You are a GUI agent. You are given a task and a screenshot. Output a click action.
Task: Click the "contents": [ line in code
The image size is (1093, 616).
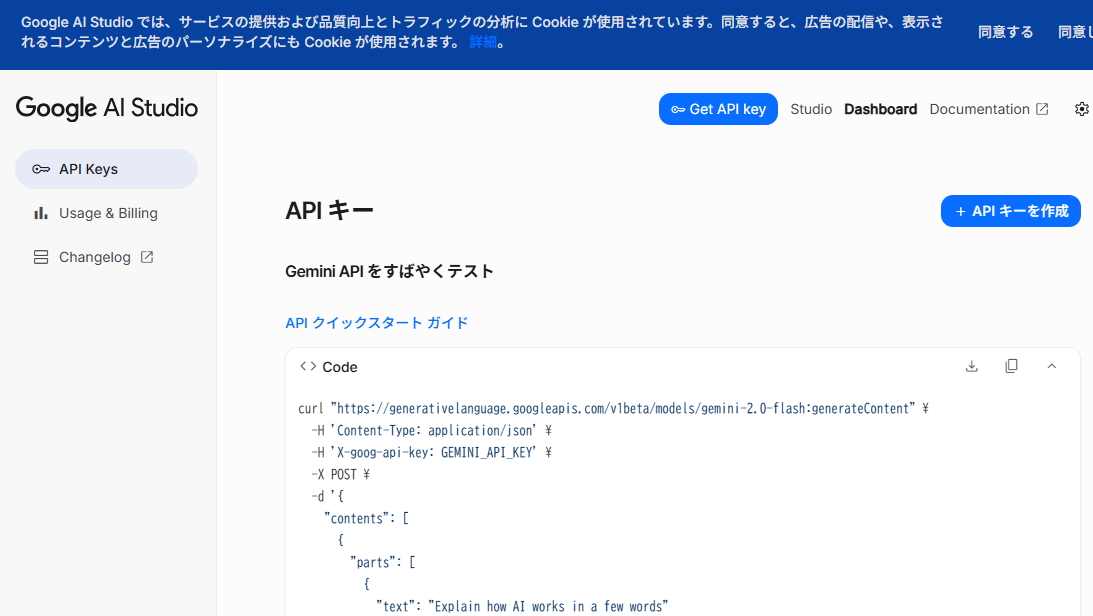click(366, 518)
